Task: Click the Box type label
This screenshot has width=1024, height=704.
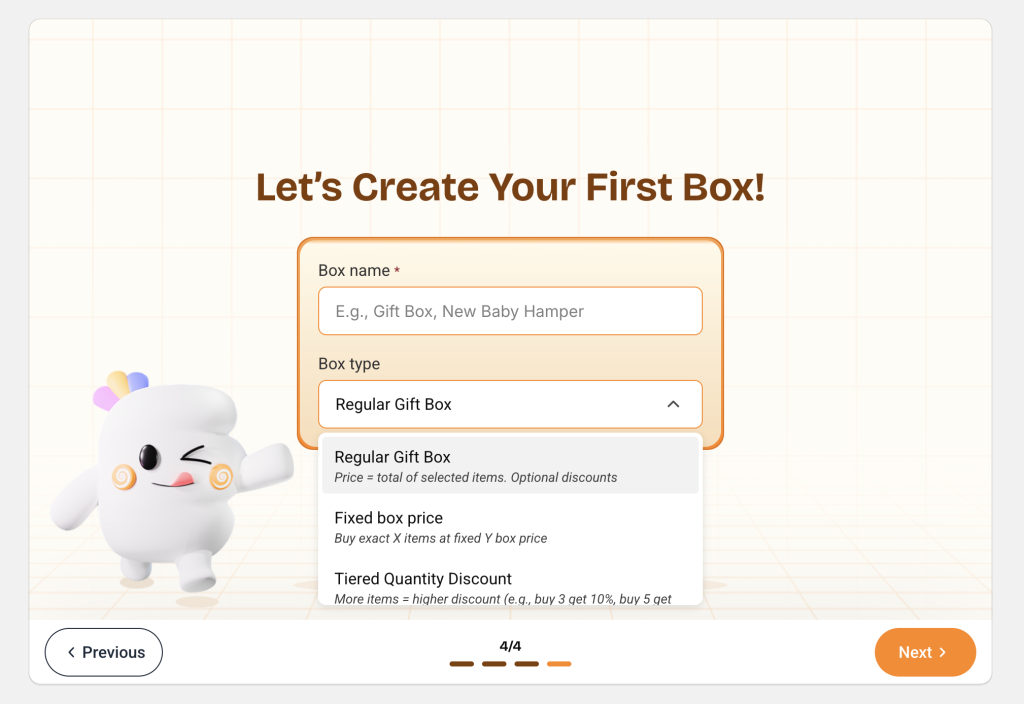Action: coord(349,364)
